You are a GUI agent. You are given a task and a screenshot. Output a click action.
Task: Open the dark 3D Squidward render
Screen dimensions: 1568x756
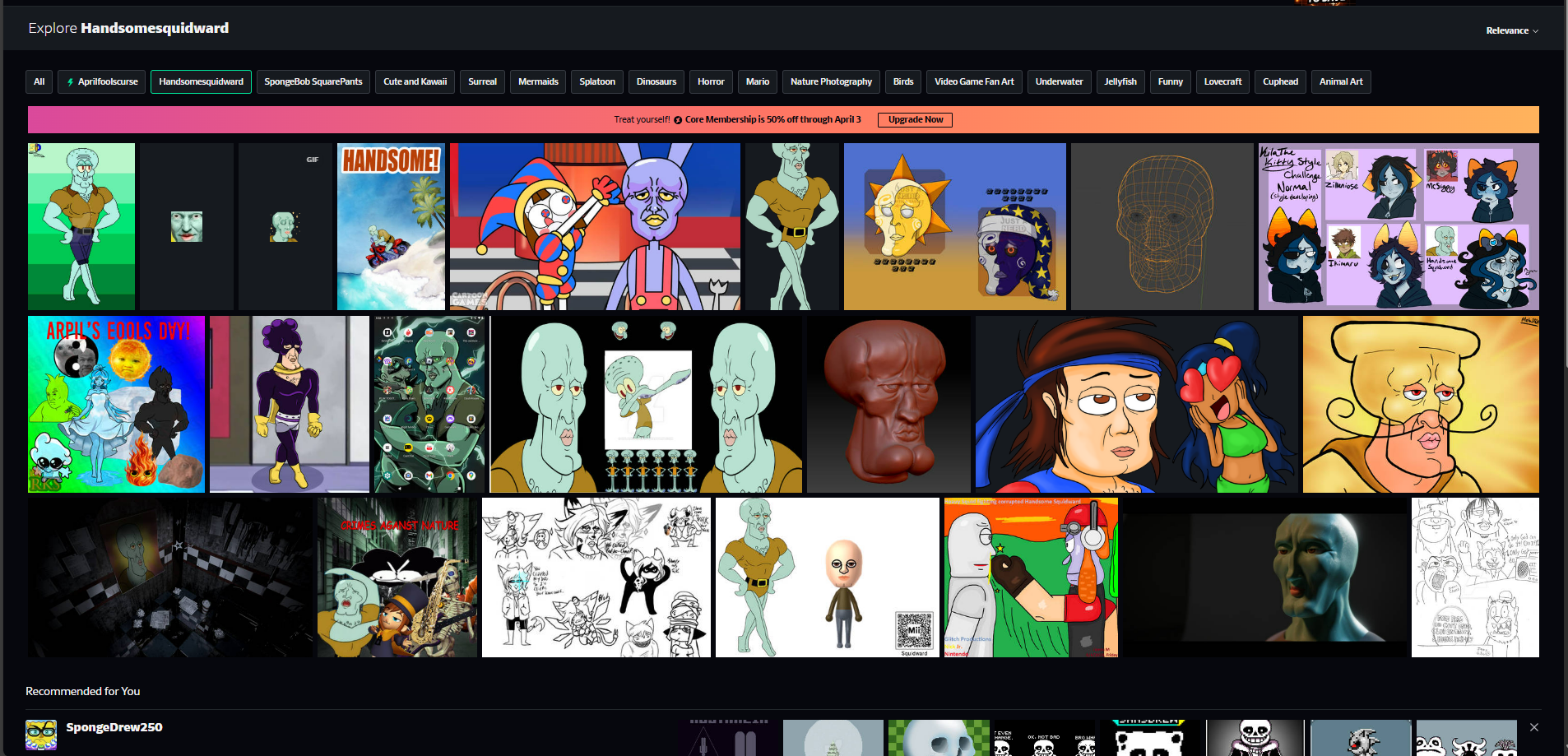1264,577
